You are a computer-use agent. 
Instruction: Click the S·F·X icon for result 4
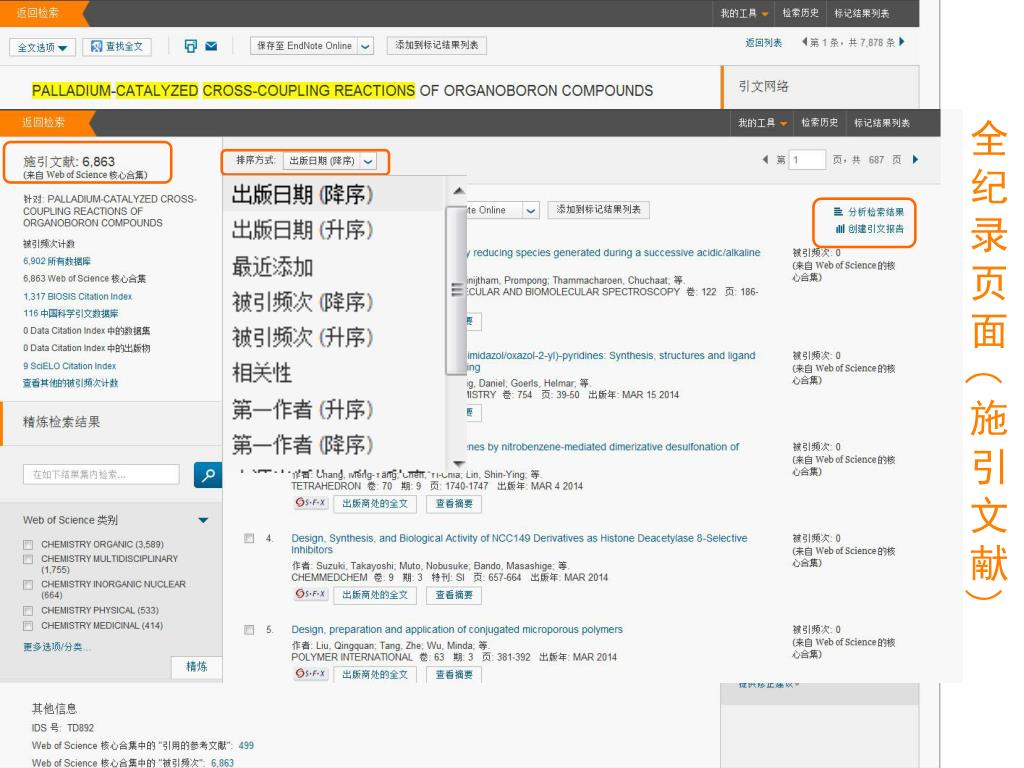pos(307,594)
